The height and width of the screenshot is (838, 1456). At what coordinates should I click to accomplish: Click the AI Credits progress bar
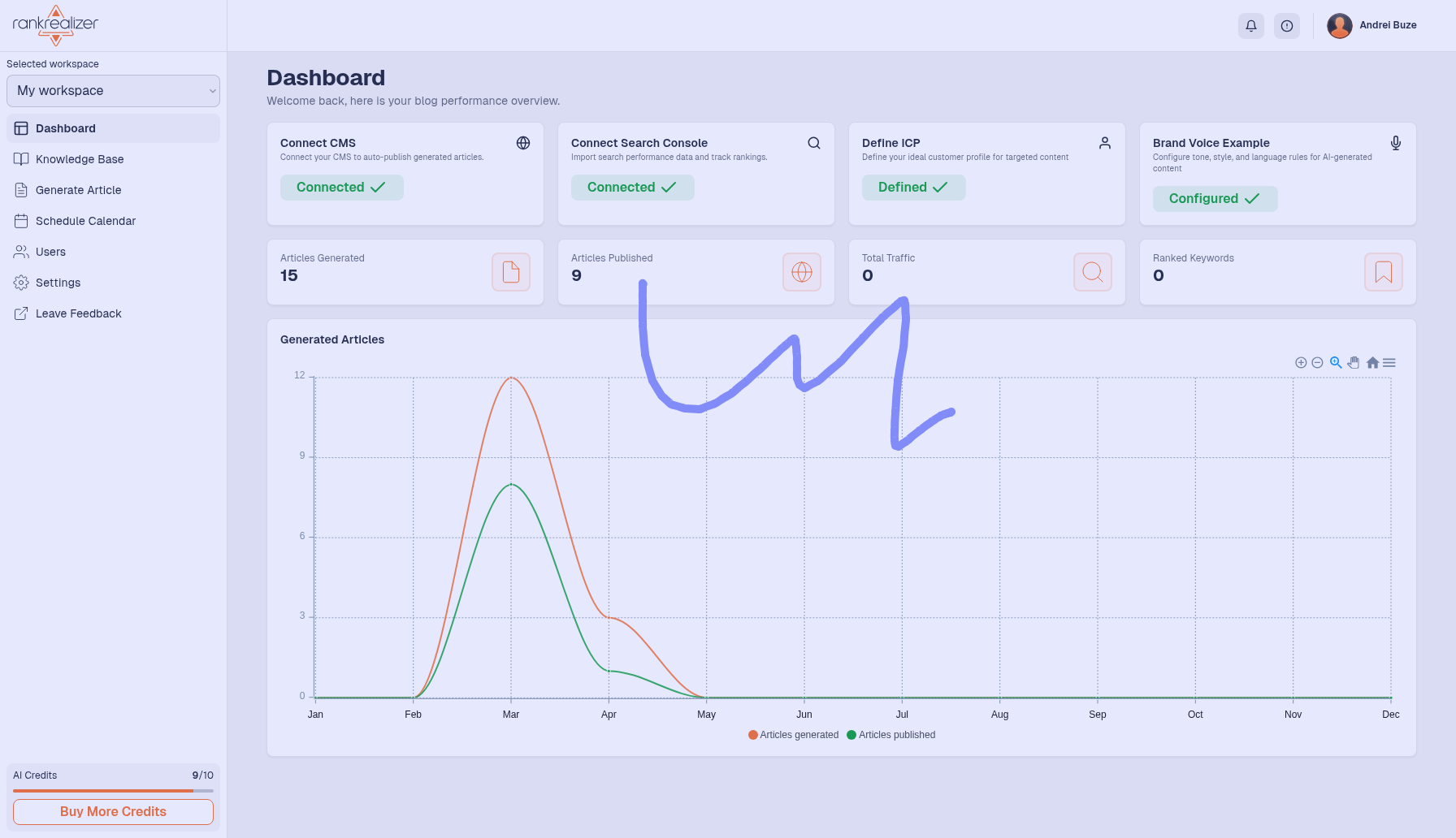(x=113, y=791)
